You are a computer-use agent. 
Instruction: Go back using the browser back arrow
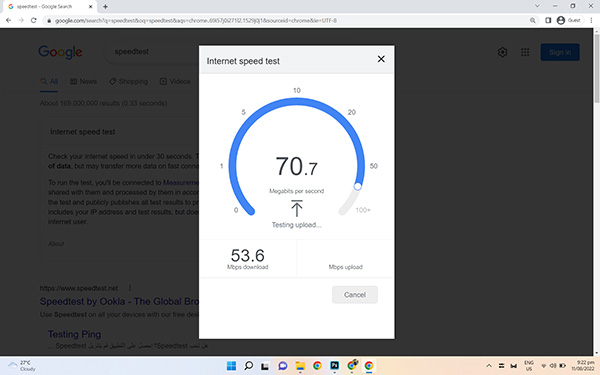[8, 20]
